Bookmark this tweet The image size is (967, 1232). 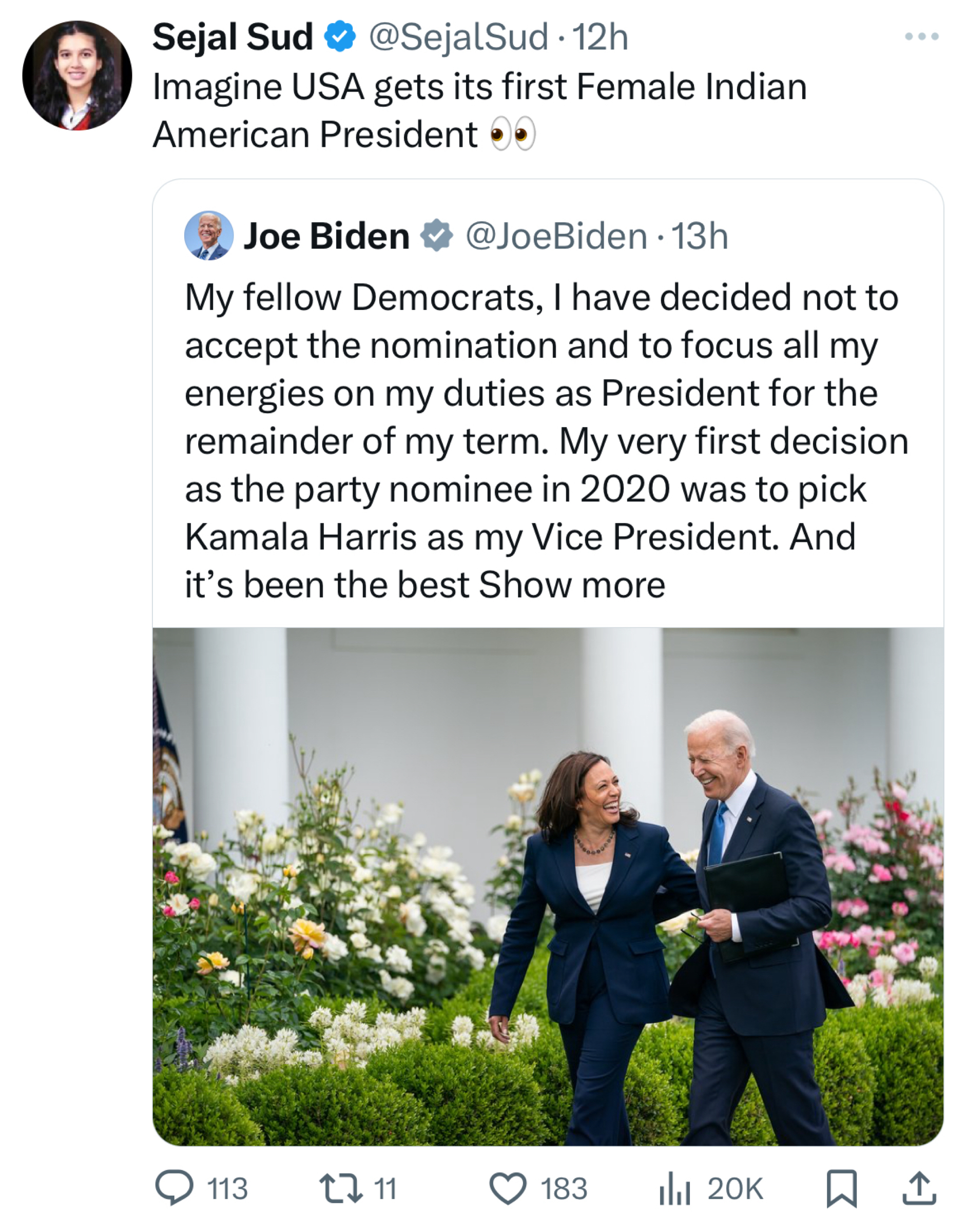click(841, 1188)
